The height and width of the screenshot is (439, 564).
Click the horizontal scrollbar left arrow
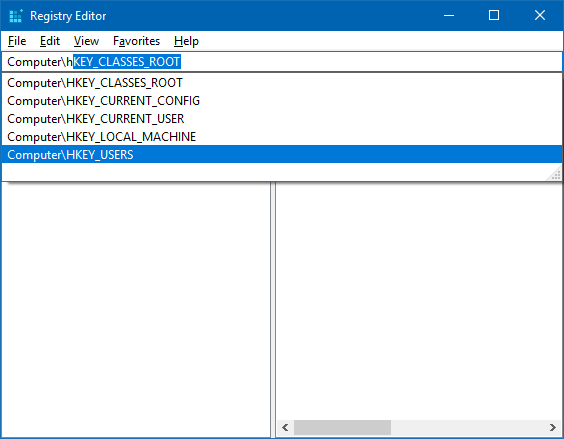click(x=285, y=427)
